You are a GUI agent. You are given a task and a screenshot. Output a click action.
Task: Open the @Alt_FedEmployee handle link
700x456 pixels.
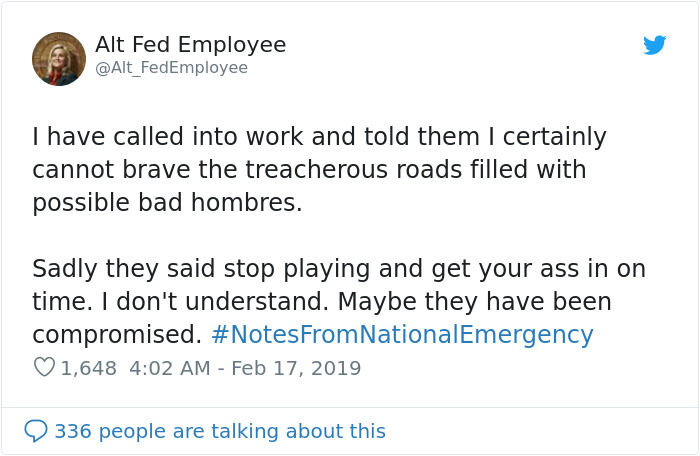[171, 68]
